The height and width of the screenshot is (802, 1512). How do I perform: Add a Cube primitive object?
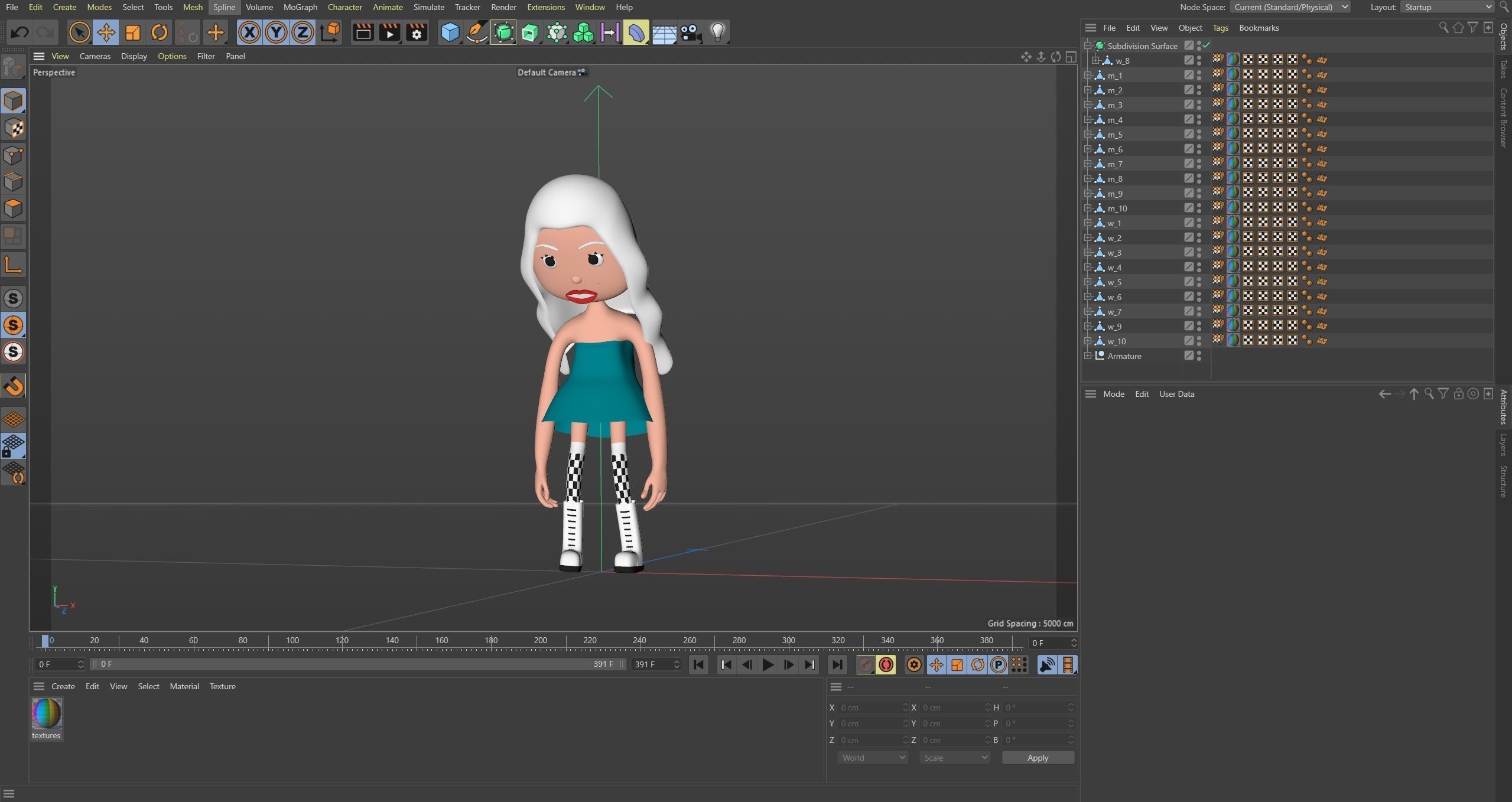pos(450,32)
